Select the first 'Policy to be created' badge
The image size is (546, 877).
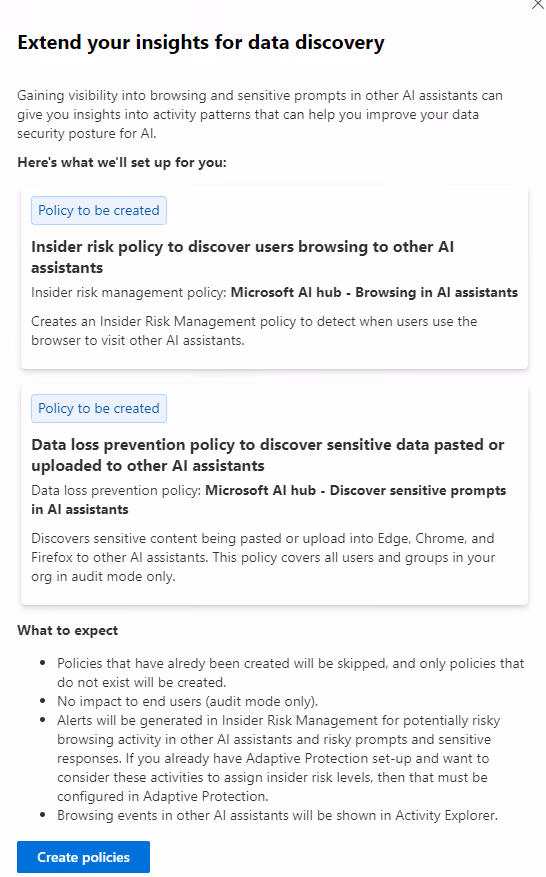point(98,210)
